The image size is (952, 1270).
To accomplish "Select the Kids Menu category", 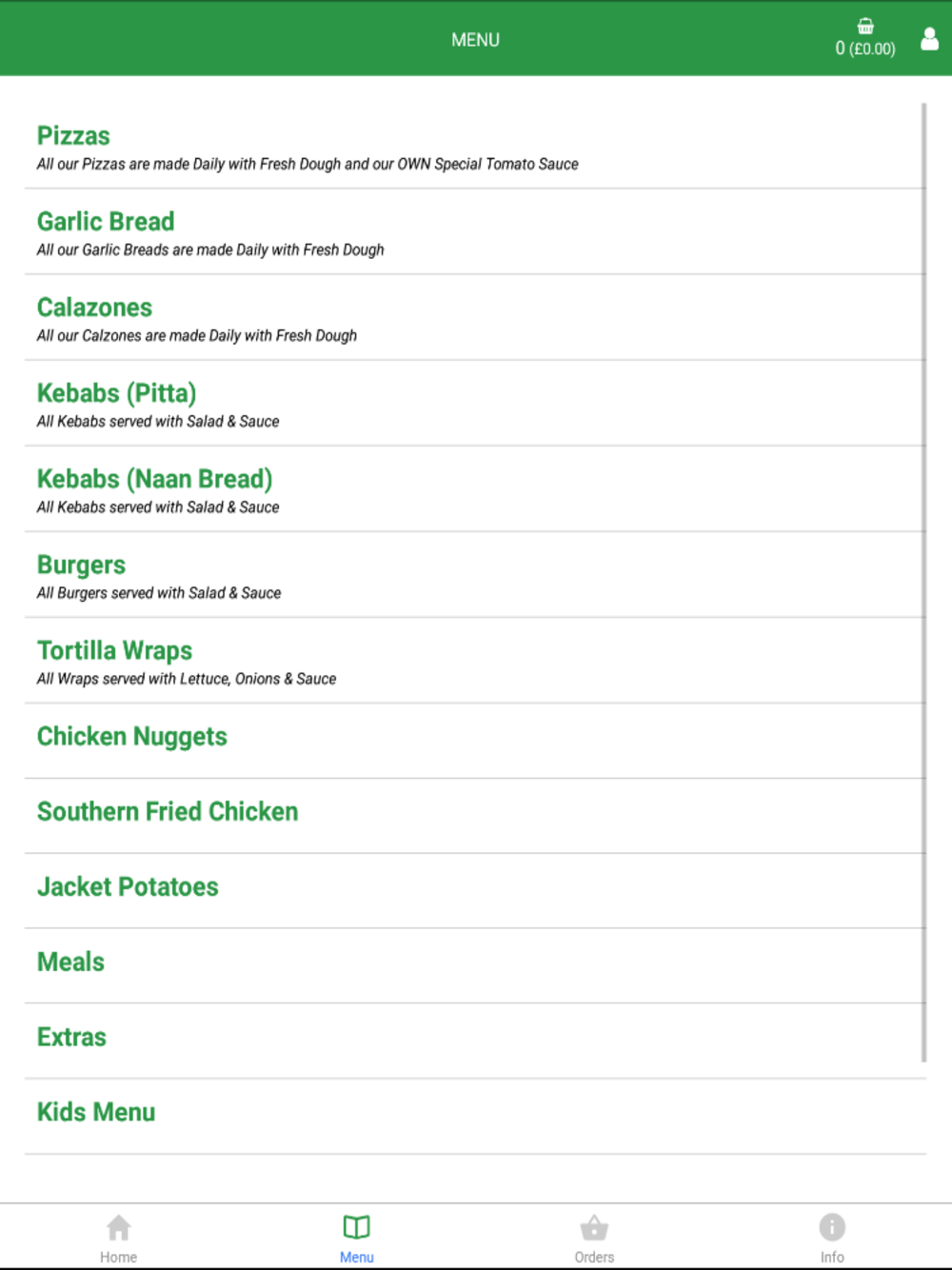I will pos(475,1117).
